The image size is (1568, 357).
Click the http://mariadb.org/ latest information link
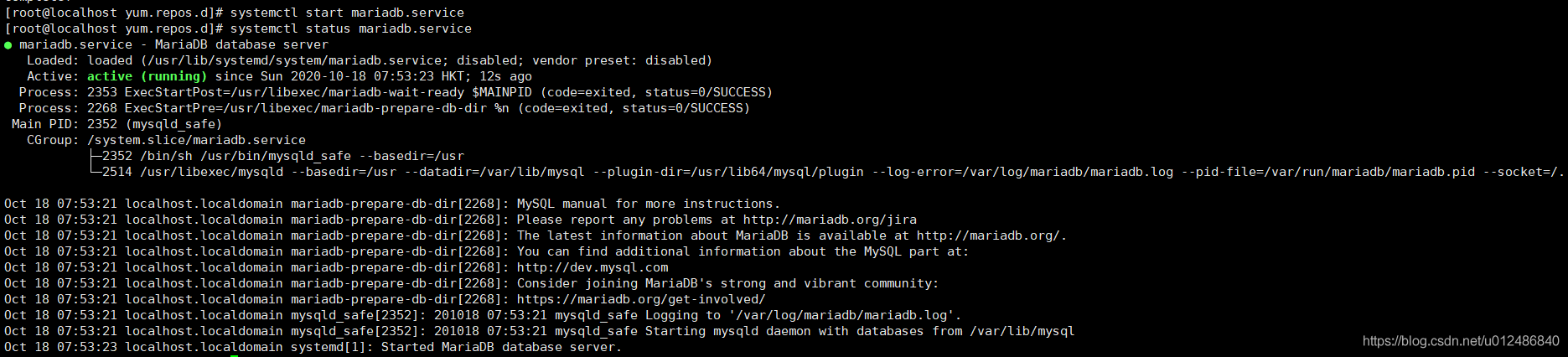pos(991,235)
